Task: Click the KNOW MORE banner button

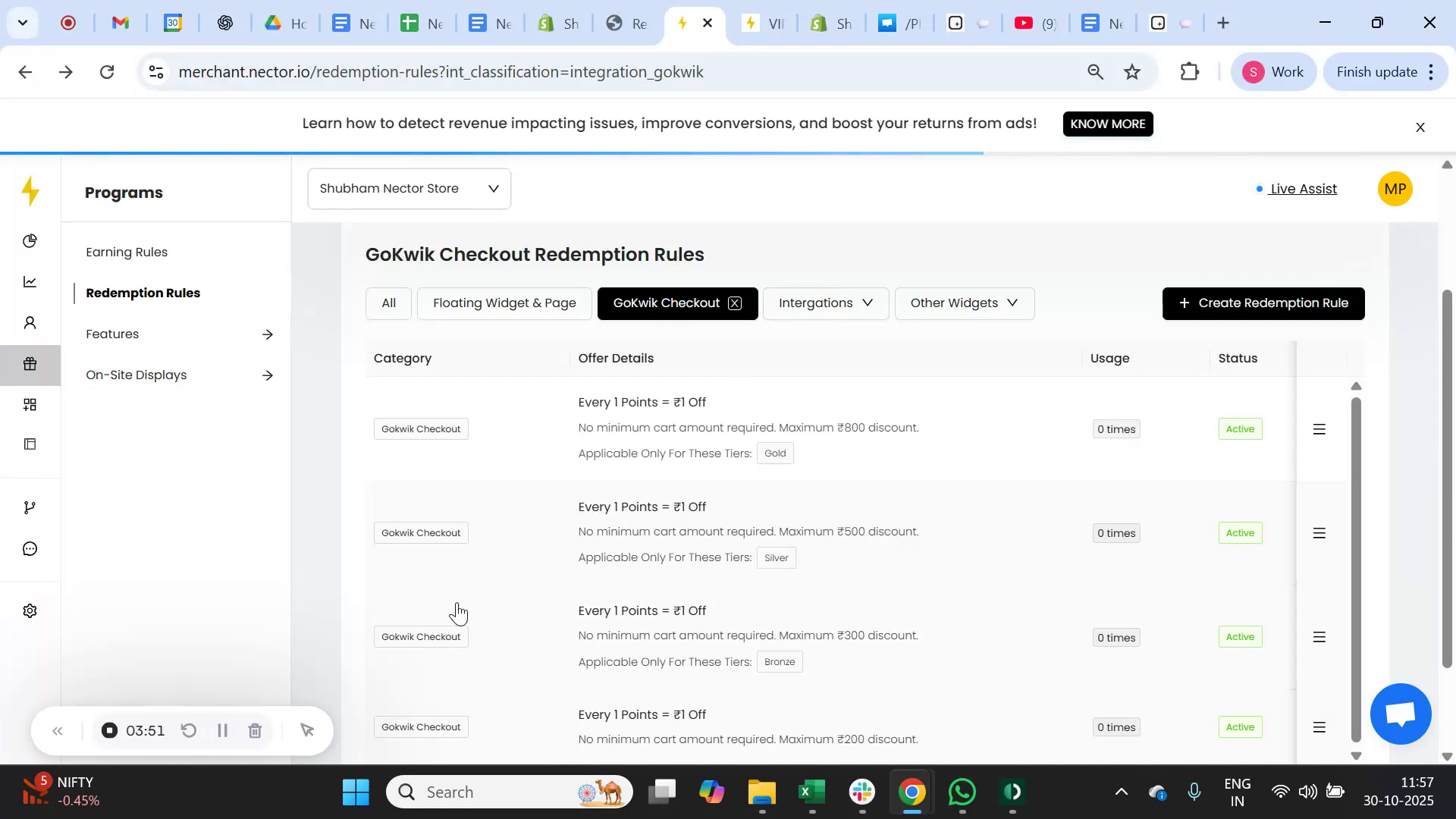Action: 1108,124
